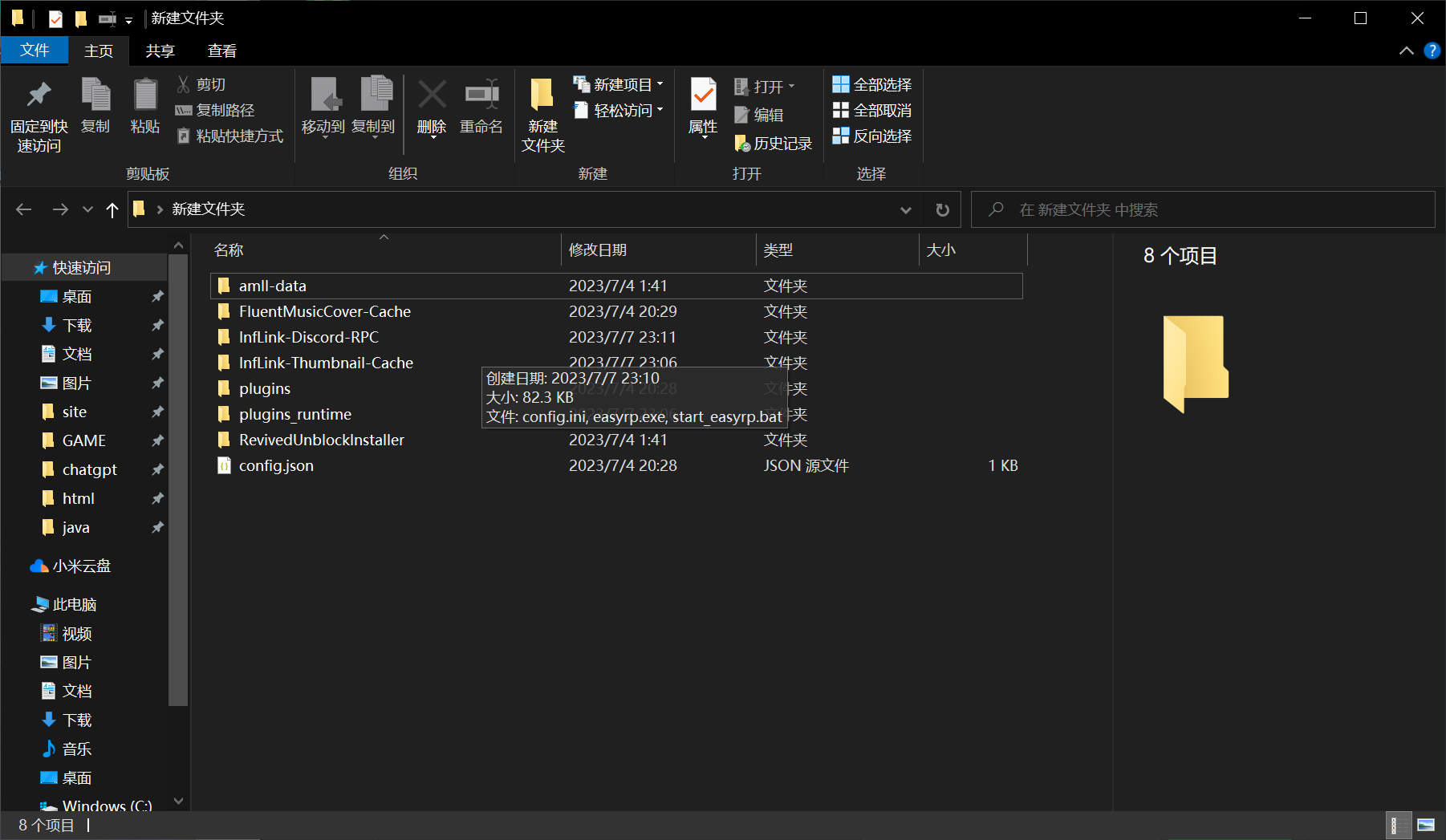Select the amll-data folder
Viewport: 1446px width, 840px height.
pos(616,286)
